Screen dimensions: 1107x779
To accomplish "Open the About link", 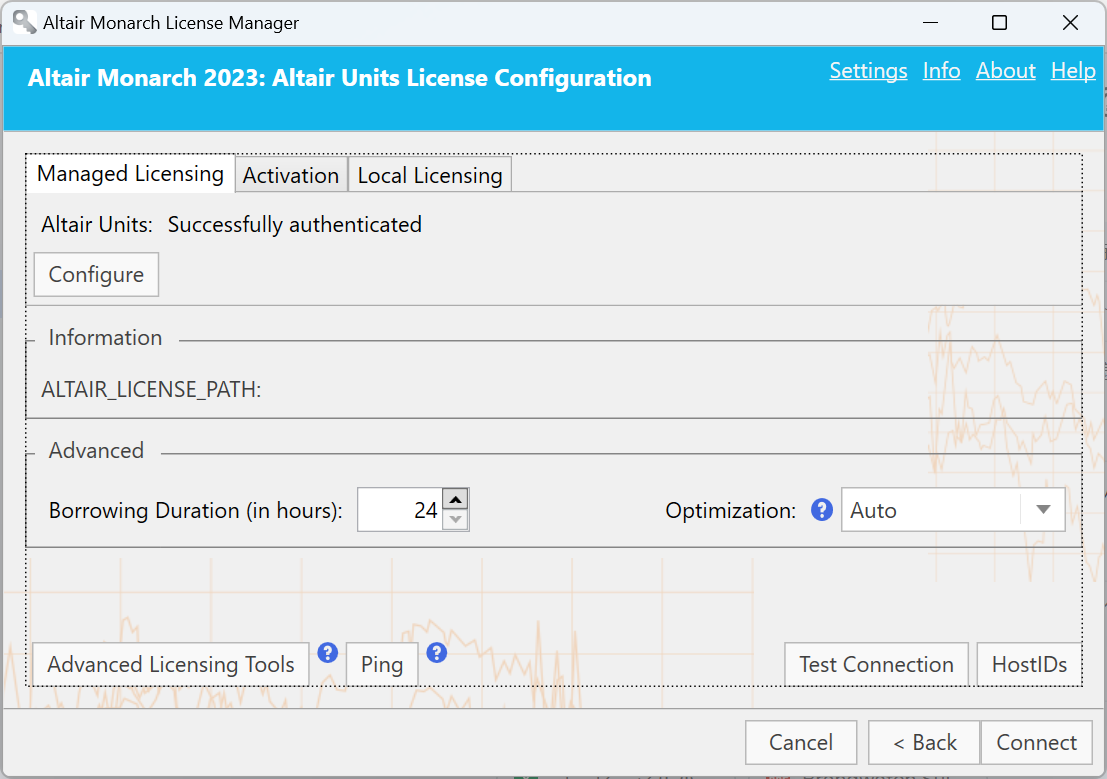I will [1006, 71].
